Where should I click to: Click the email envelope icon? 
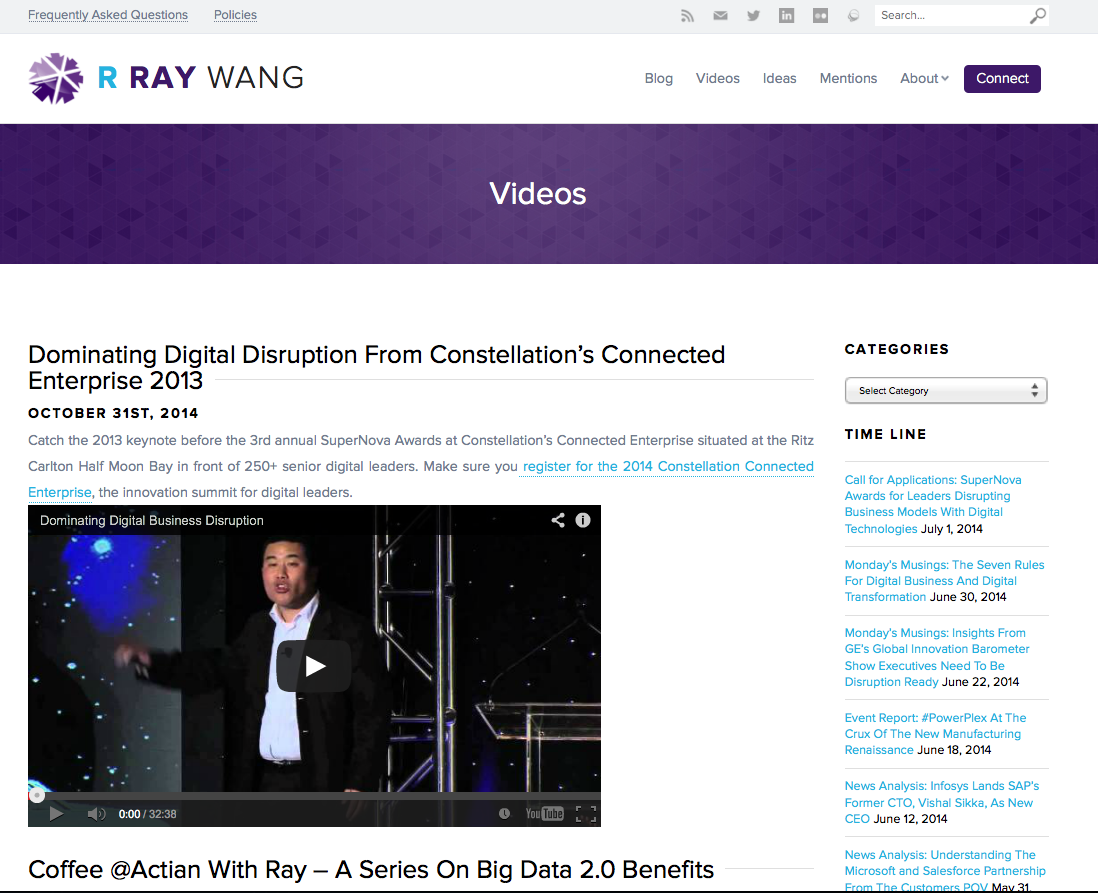tap(720, 15)
